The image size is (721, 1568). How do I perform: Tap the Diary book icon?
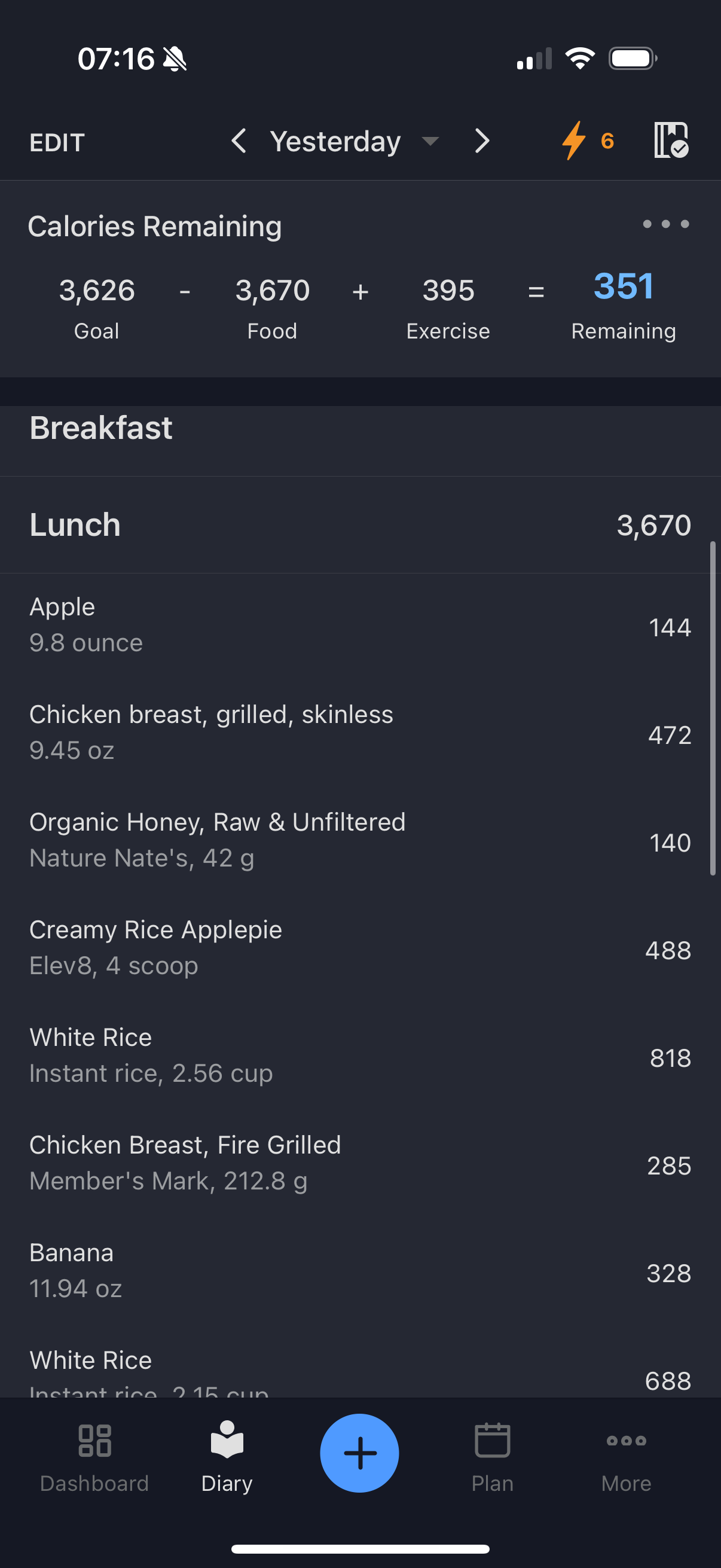(227, 1439)
